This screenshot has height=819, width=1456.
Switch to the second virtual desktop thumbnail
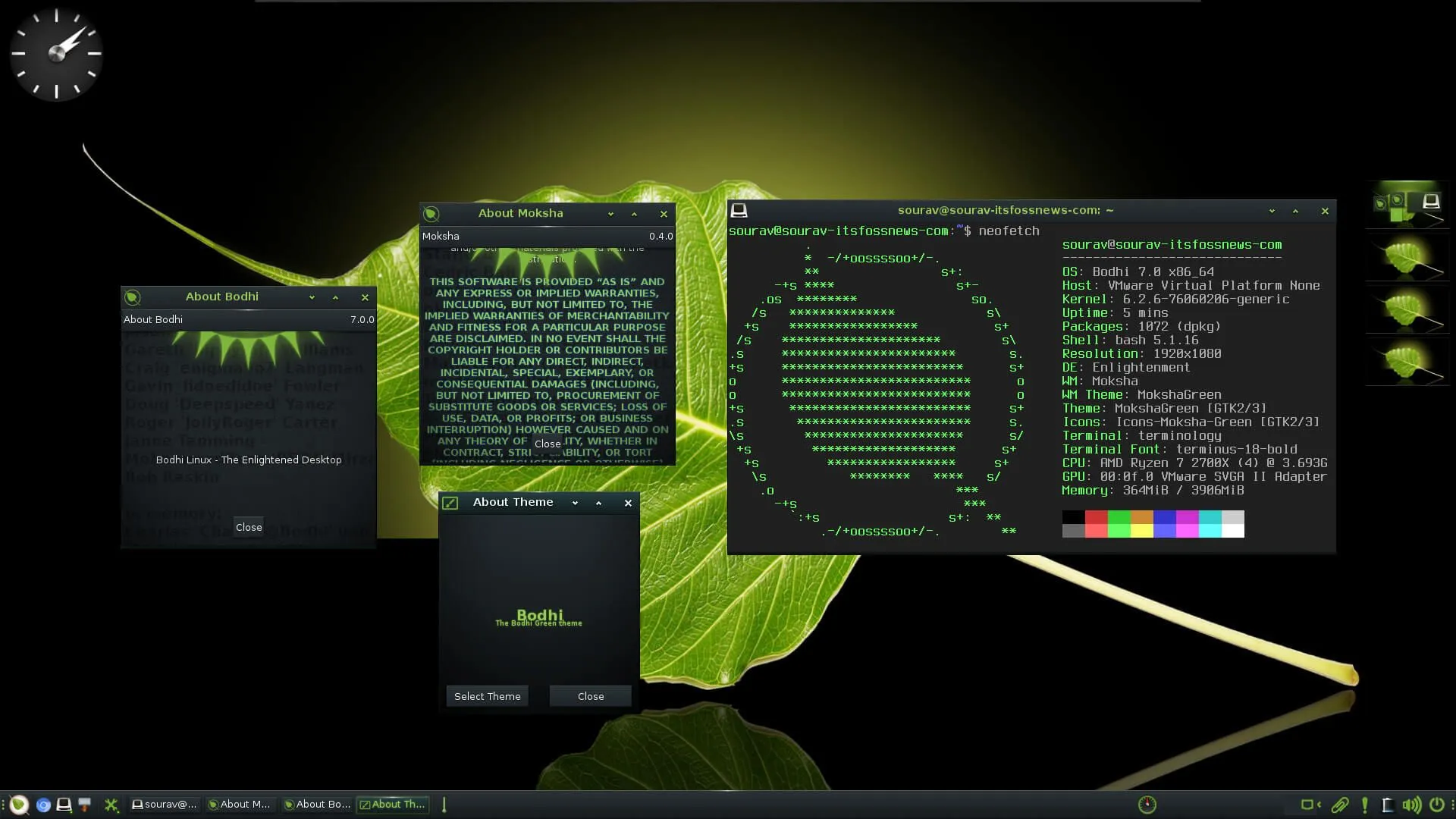click(x=1407, y=257)
